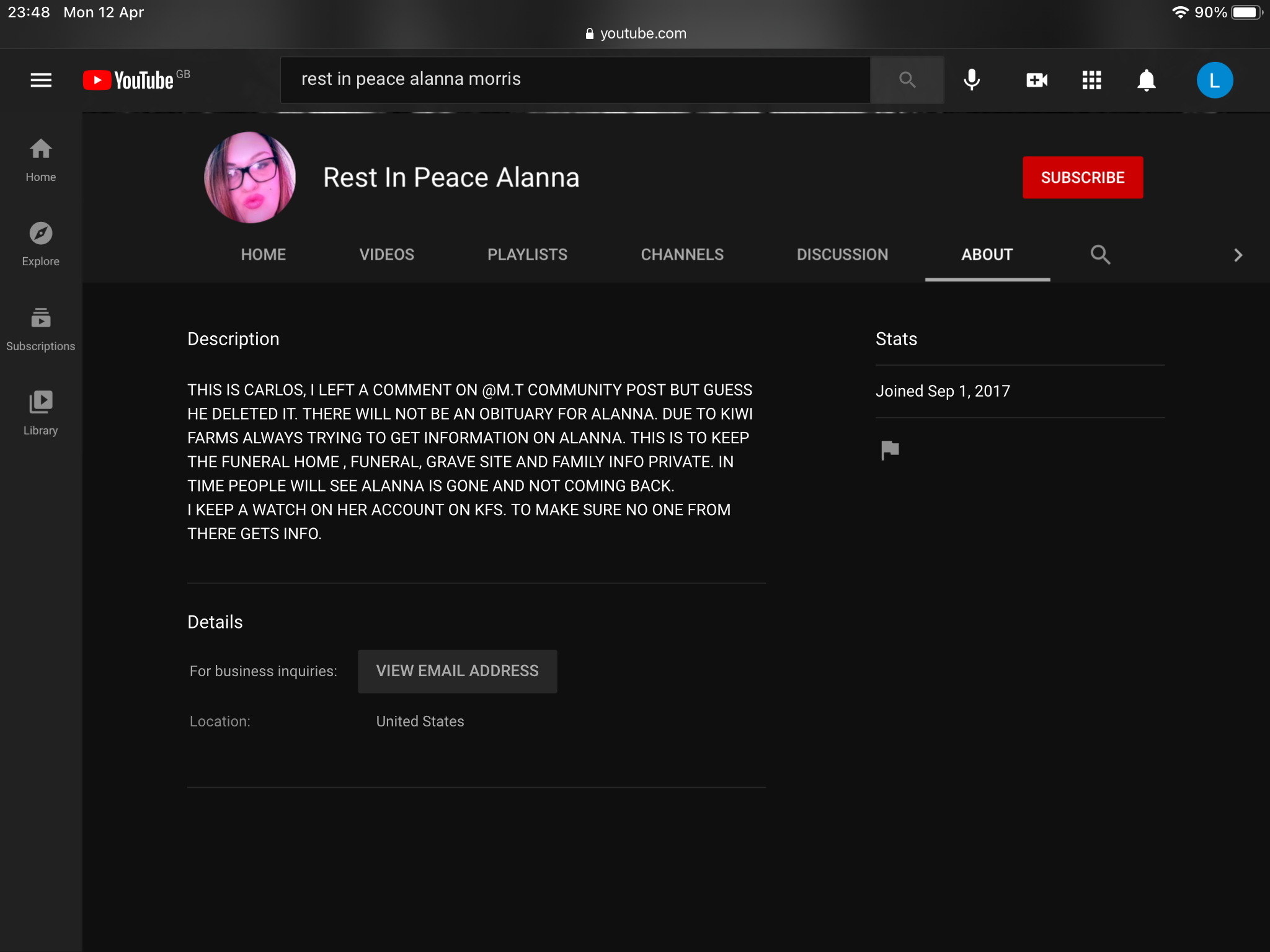Click the youtube.com address bar
Screen dimensions: 1270x952
pyautogui.click(x=636, y=34)
